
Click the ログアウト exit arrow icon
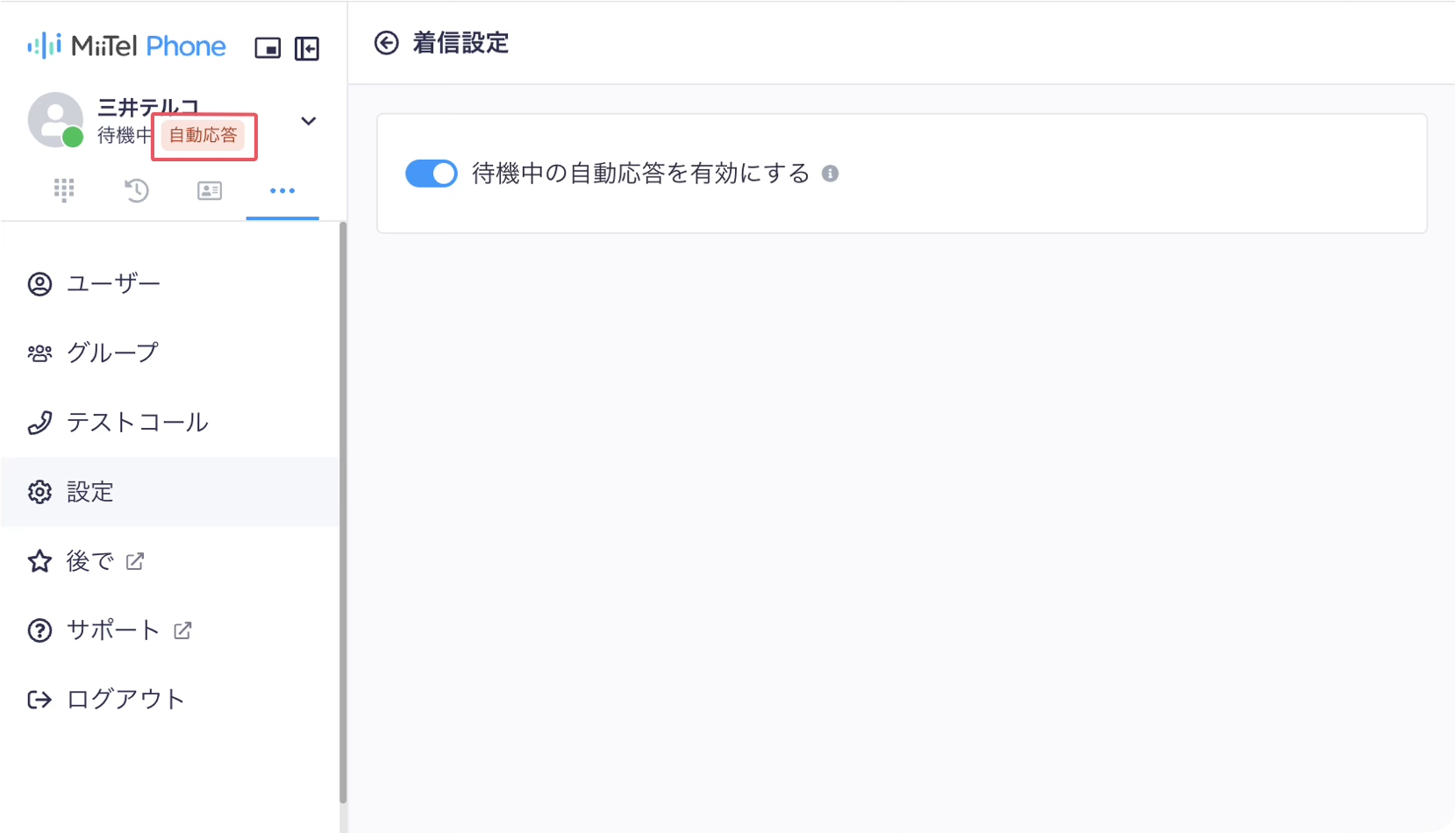click(39, 700)
